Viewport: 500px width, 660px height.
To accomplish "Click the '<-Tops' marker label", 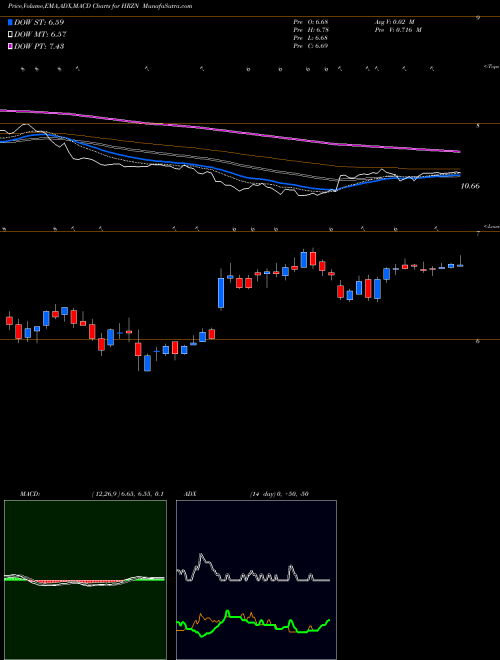I will tap(492, 67).
